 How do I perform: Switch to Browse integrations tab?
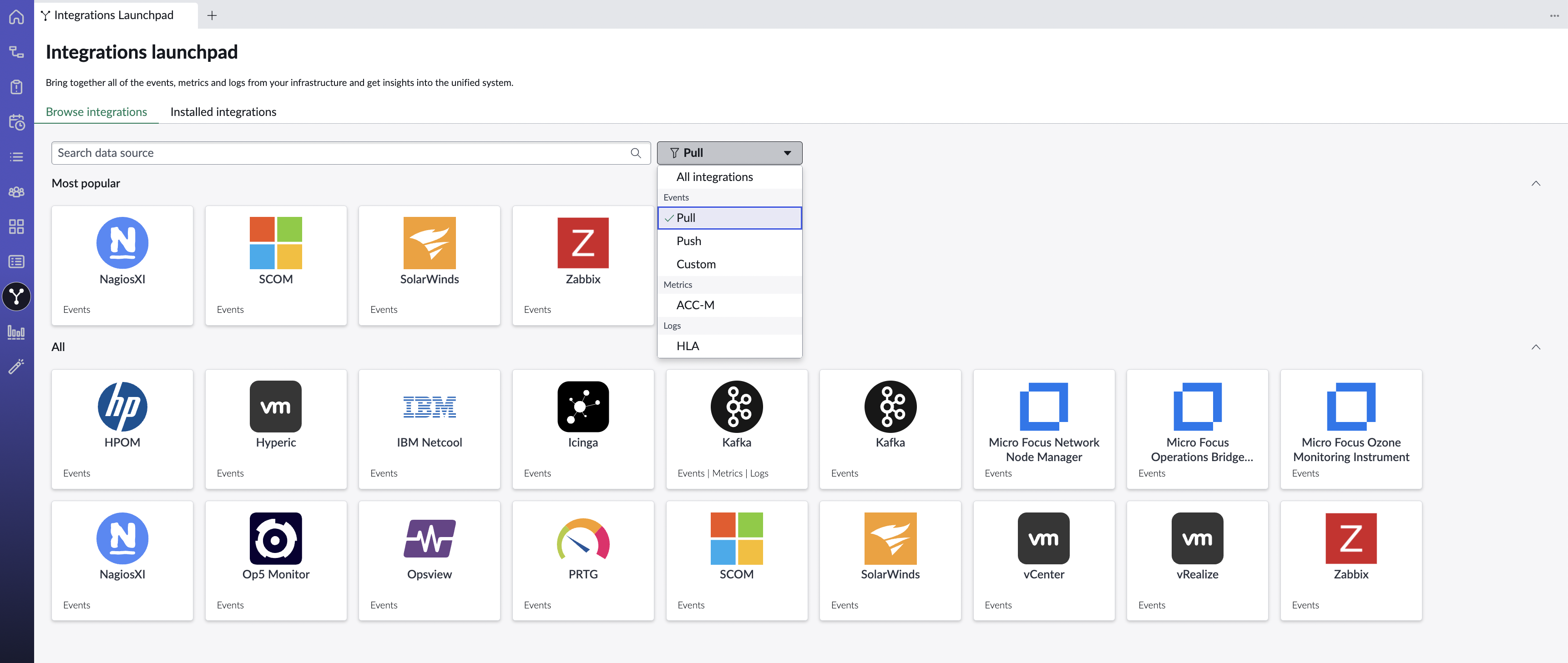pyautogui.click(x=96, y=112)
